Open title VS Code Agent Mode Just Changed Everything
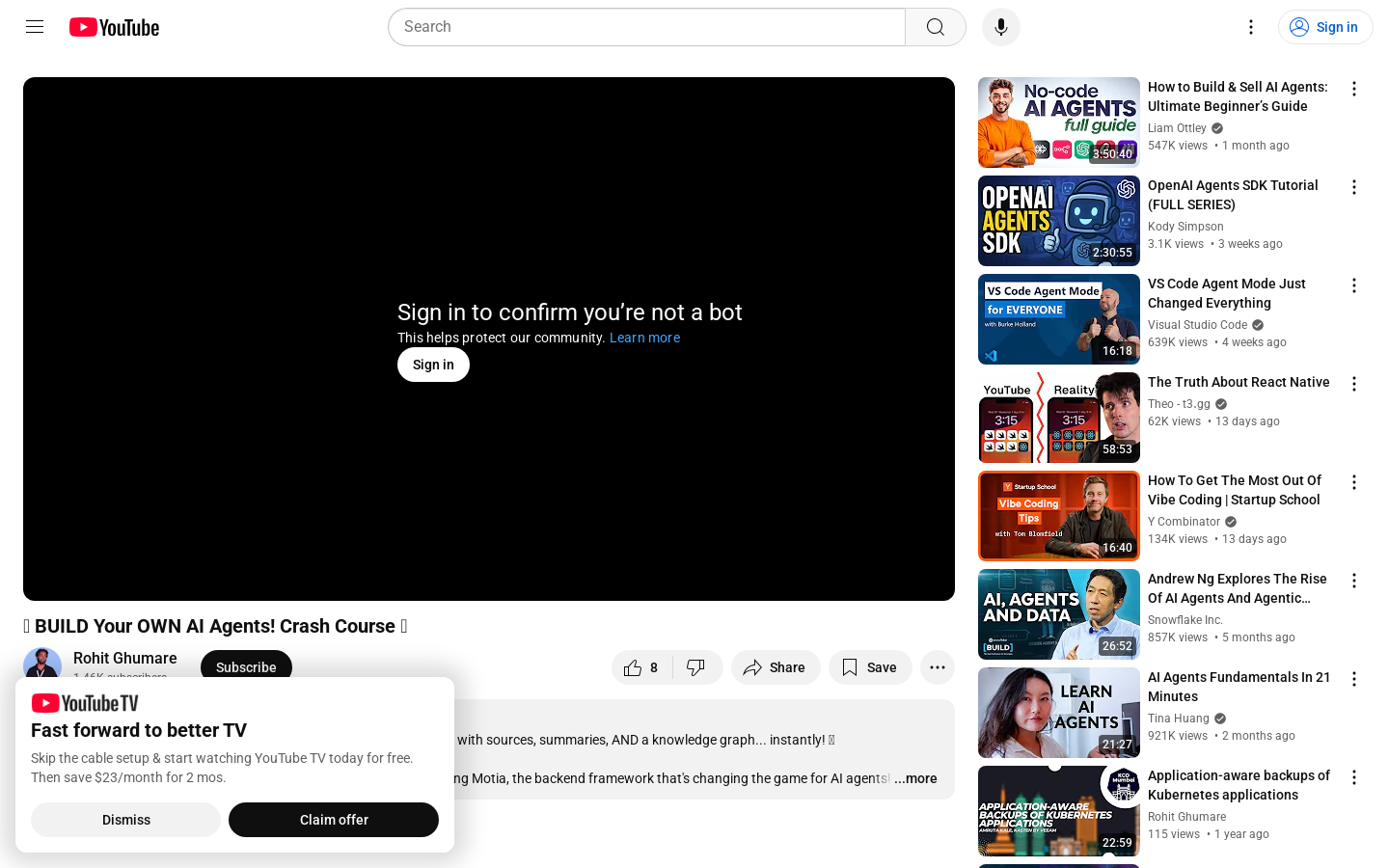 pyautogui.click(x=1227, y=293)
